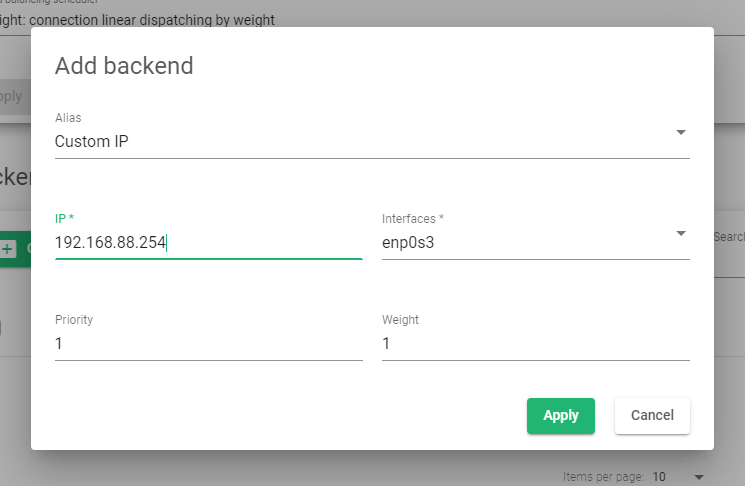
Task: Click the Add backend dialog title
Action: (x=124, y=66)
